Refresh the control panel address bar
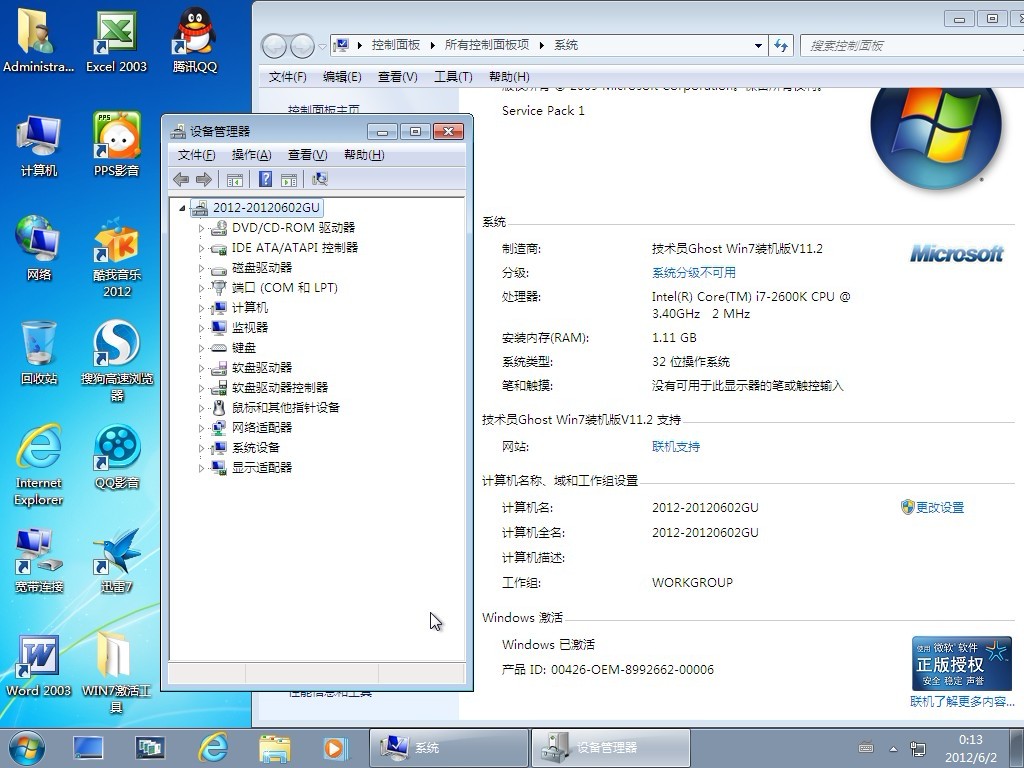The width and height of the screenshot is (1024, 768). point(781,45)
